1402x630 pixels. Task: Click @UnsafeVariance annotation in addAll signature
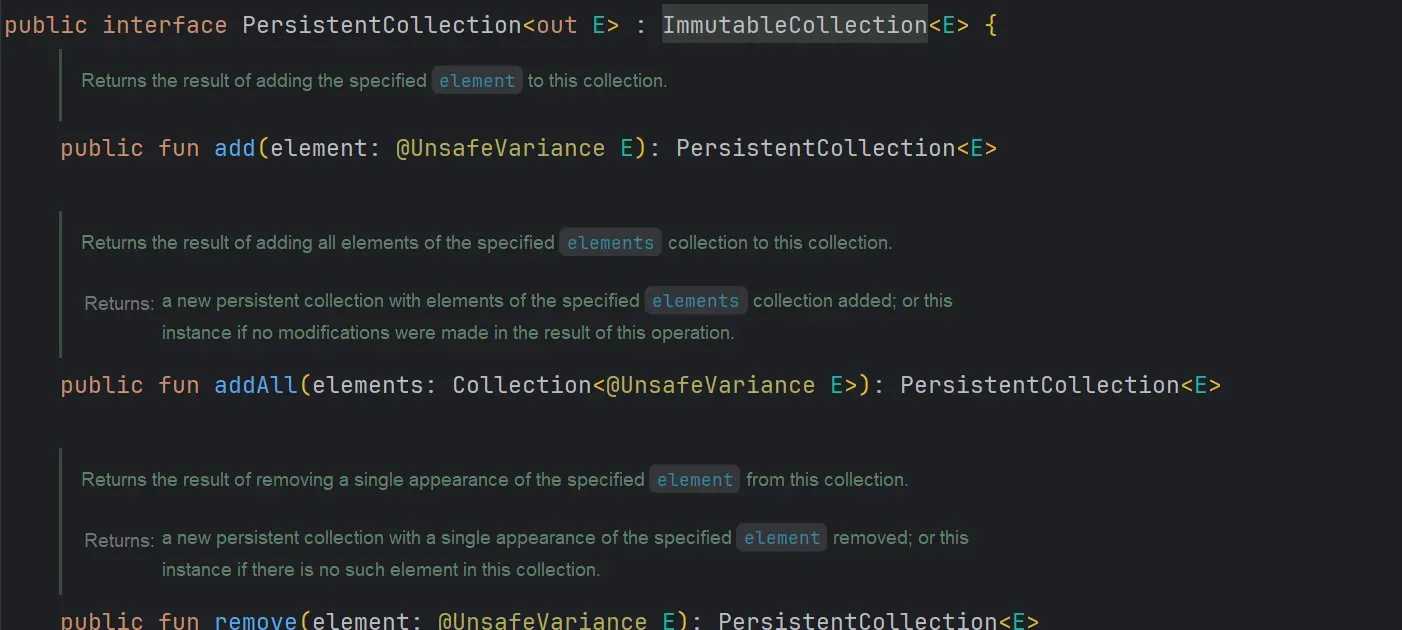coord(710,386)
